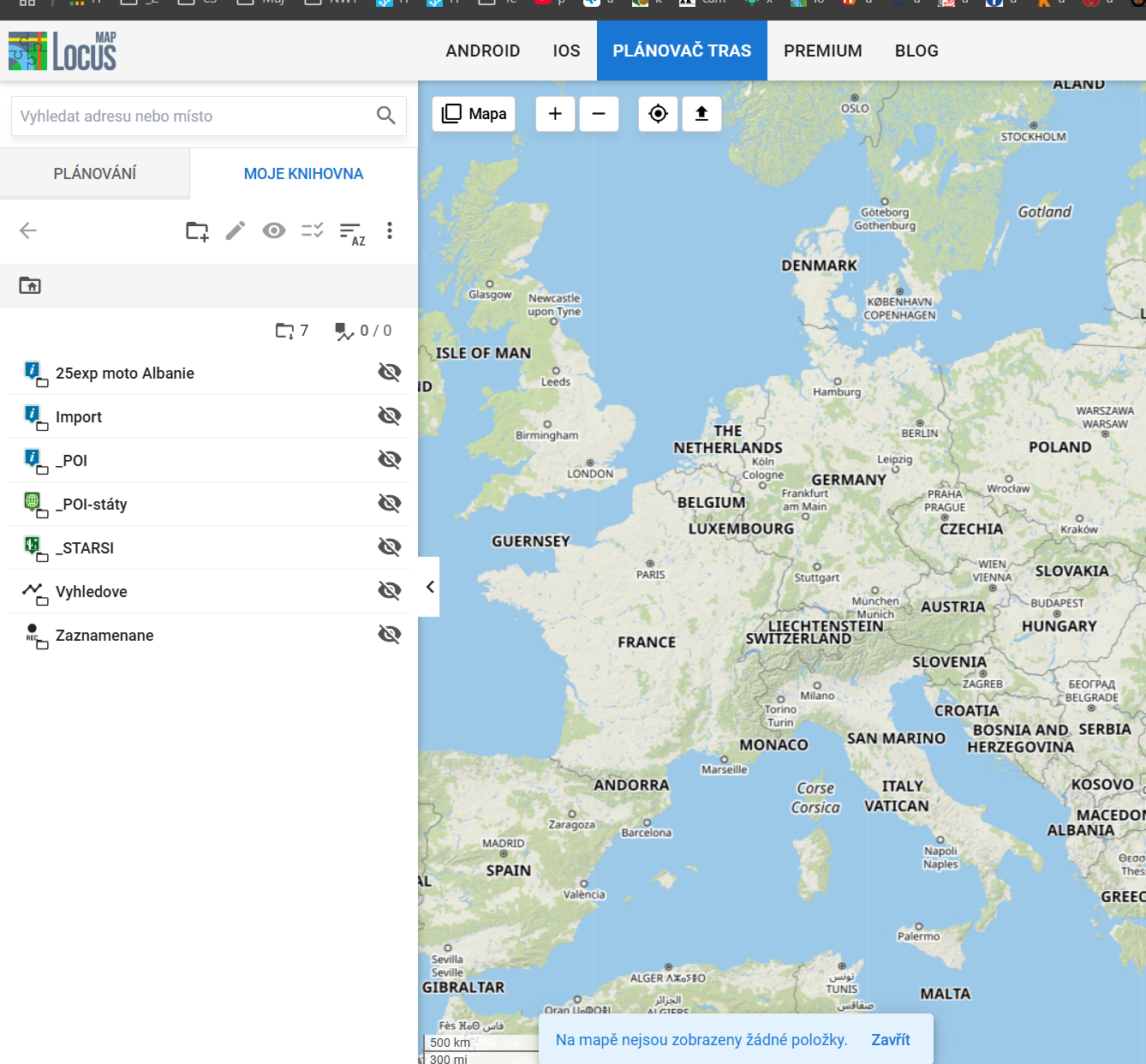Click the back arrow in library
Viewport: 1146px width, 1064px height.
[x=28, y=230]
